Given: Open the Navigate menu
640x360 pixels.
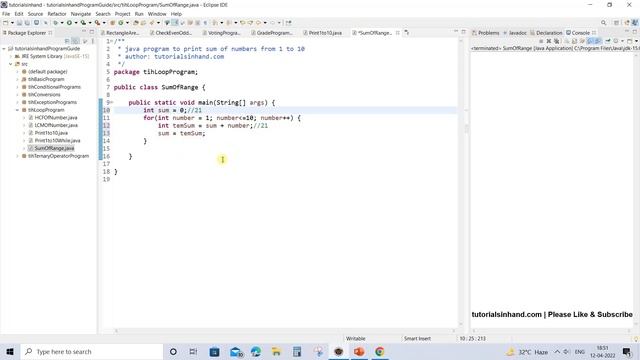Looking at the screenshot, I should [x=81, y=14].
